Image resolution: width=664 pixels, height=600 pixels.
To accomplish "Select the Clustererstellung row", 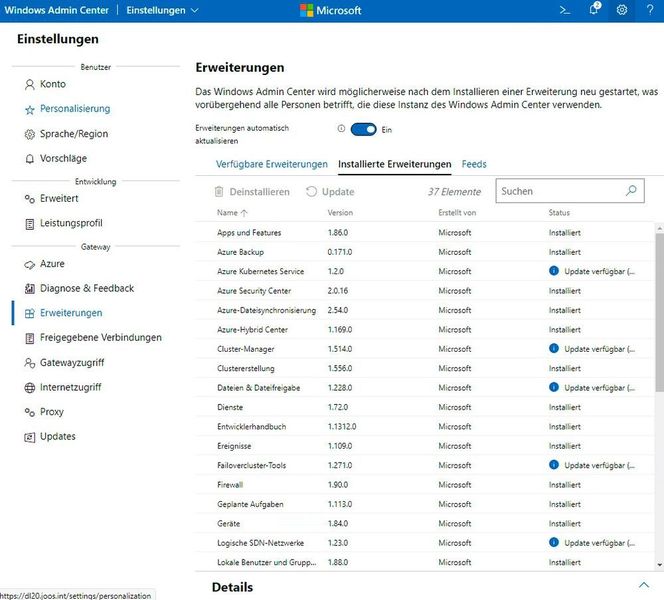I will [425, 368].
